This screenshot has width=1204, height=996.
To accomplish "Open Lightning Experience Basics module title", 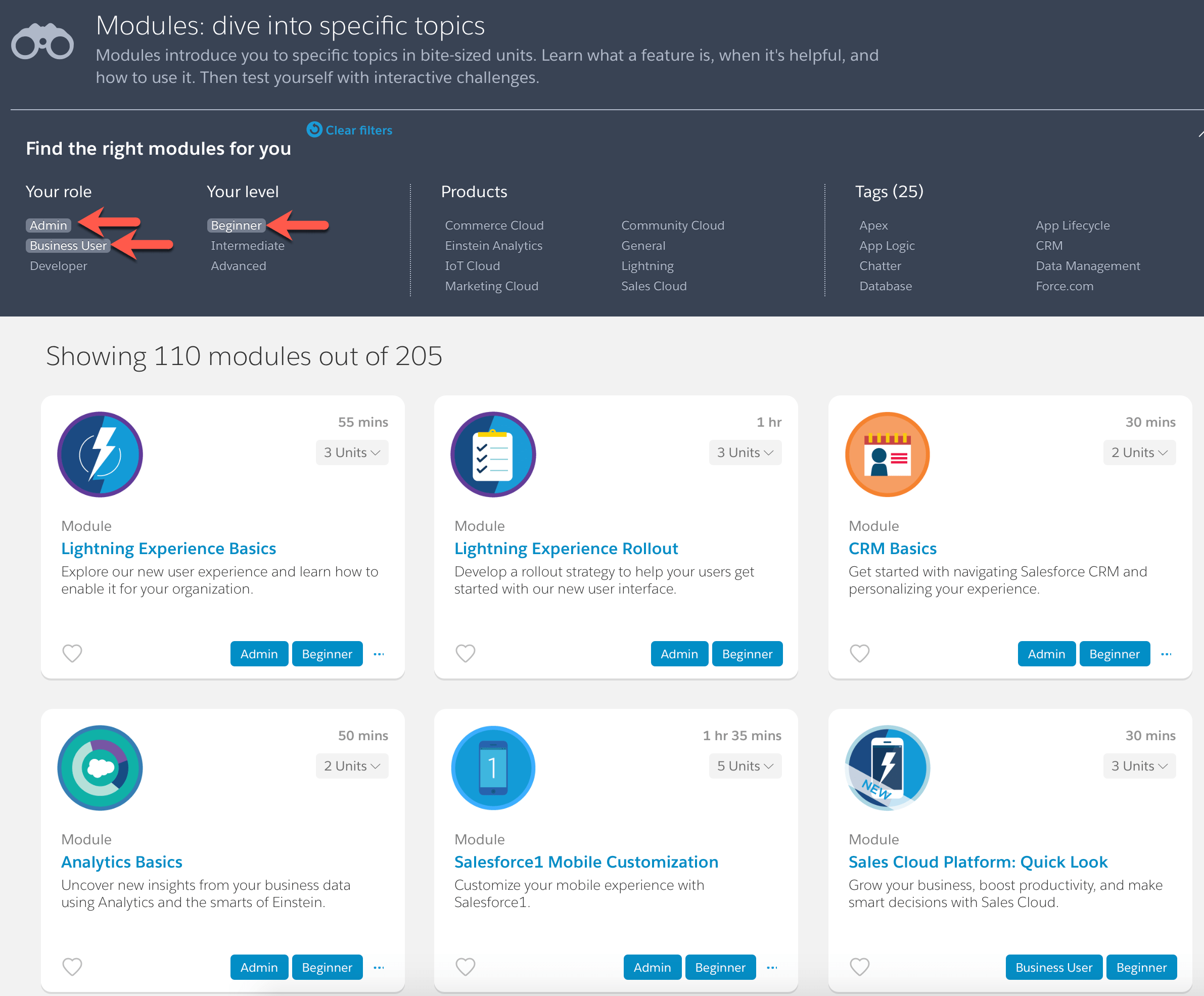I will 168,548.
